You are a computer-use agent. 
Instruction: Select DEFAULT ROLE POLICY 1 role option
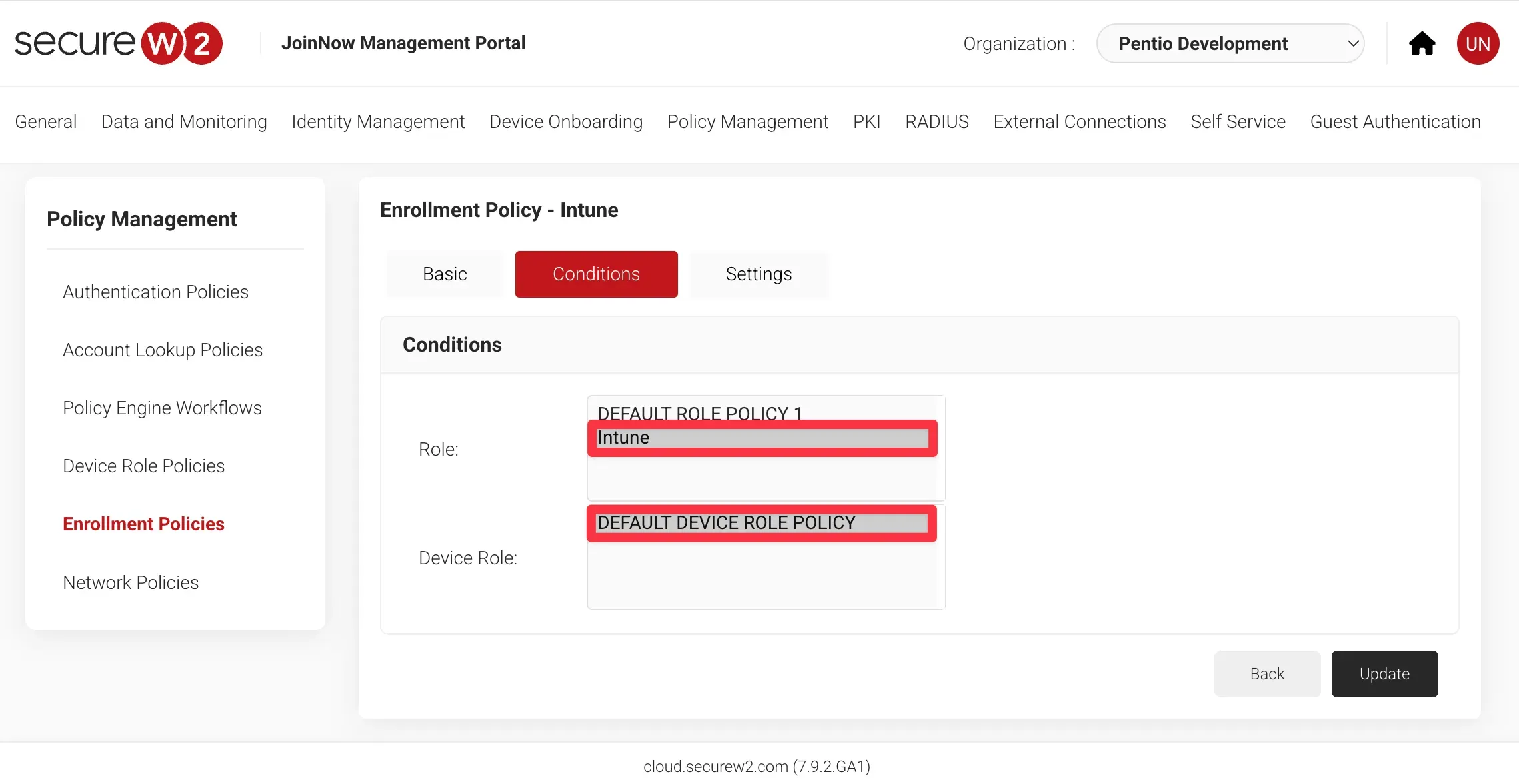(x=700, y=411)
